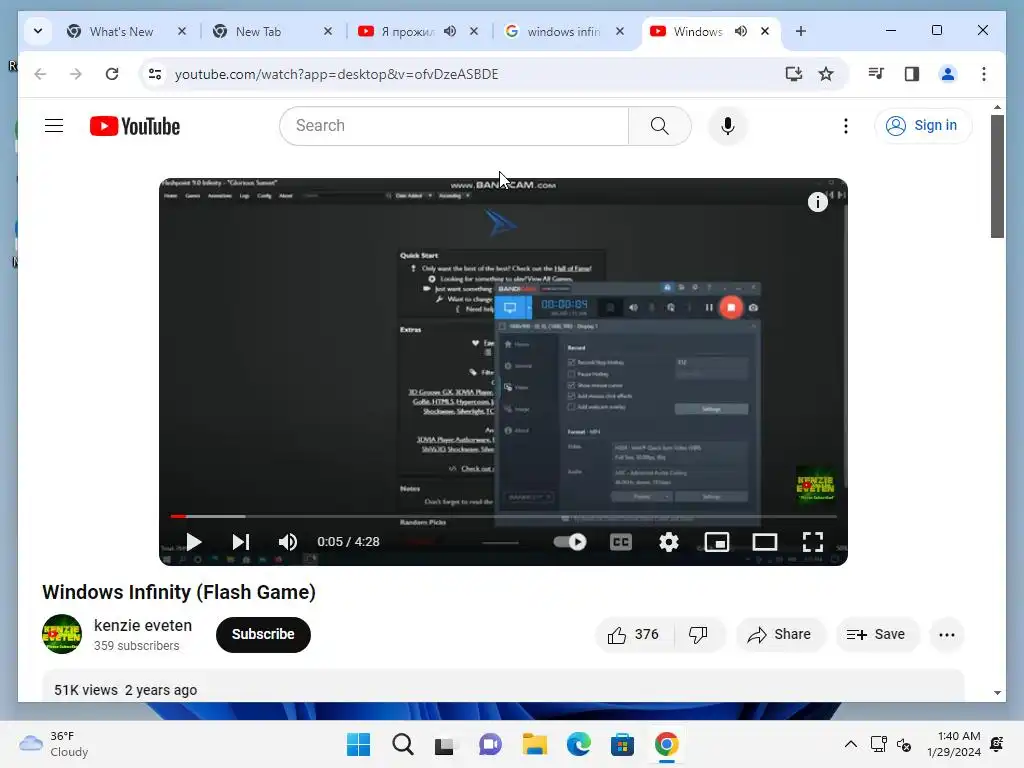Open File Explorer from taskbar
Viewport: 1024px width, 768px height.
(535, 744)
